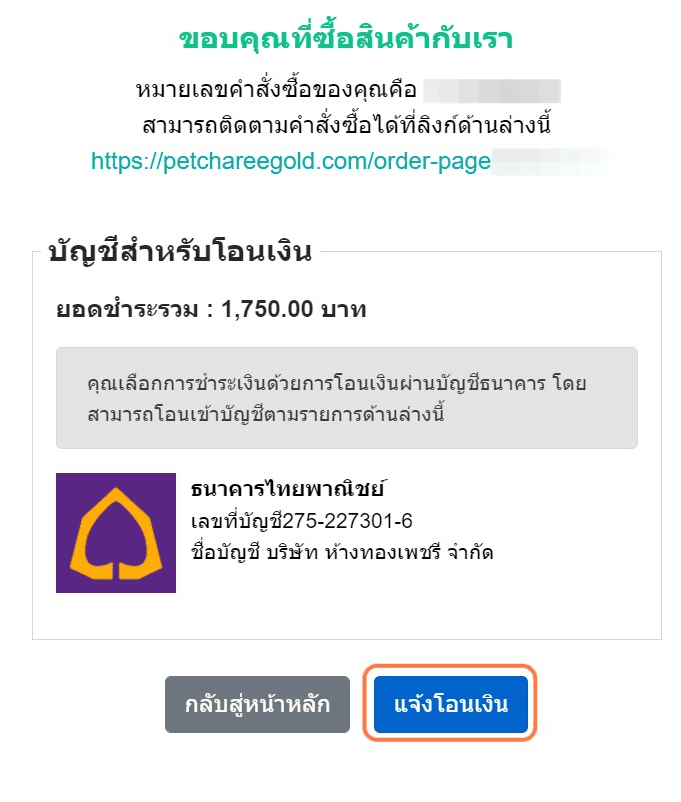Return home via กลับสู่หน้าหลัก button
This screenshot has height=802, width=681.
click(x=257, y=704)
